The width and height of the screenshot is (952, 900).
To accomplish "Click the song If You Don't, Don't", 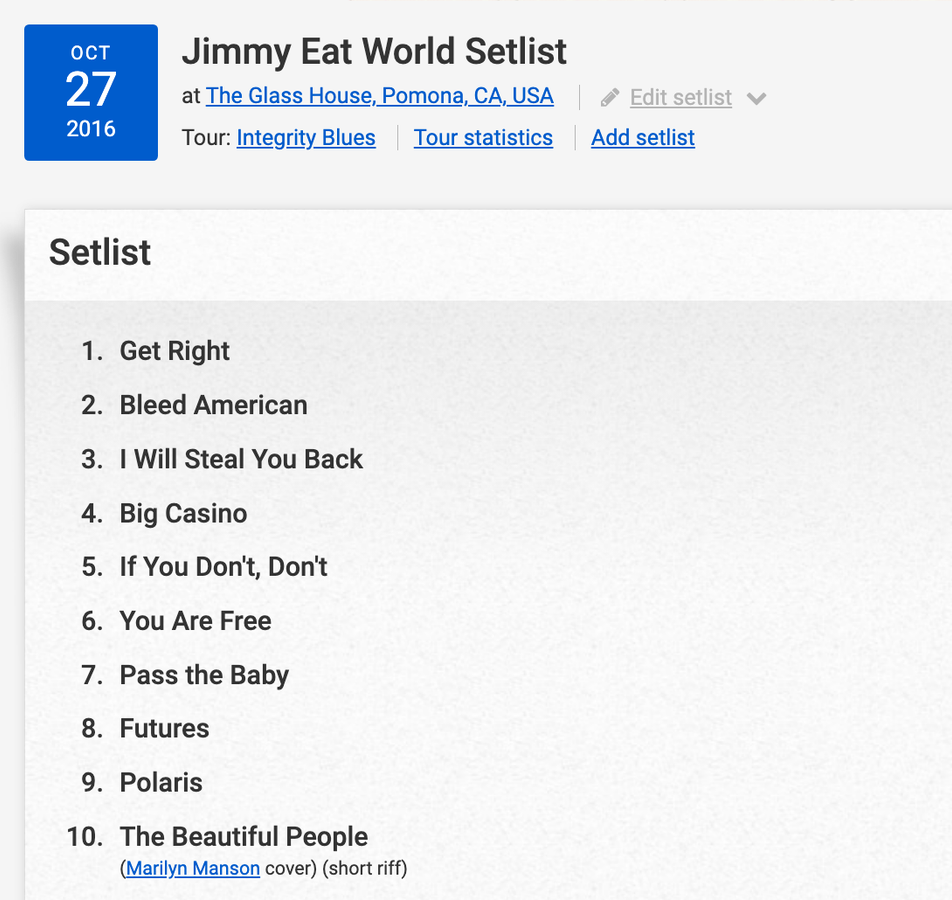I will 223,567.
